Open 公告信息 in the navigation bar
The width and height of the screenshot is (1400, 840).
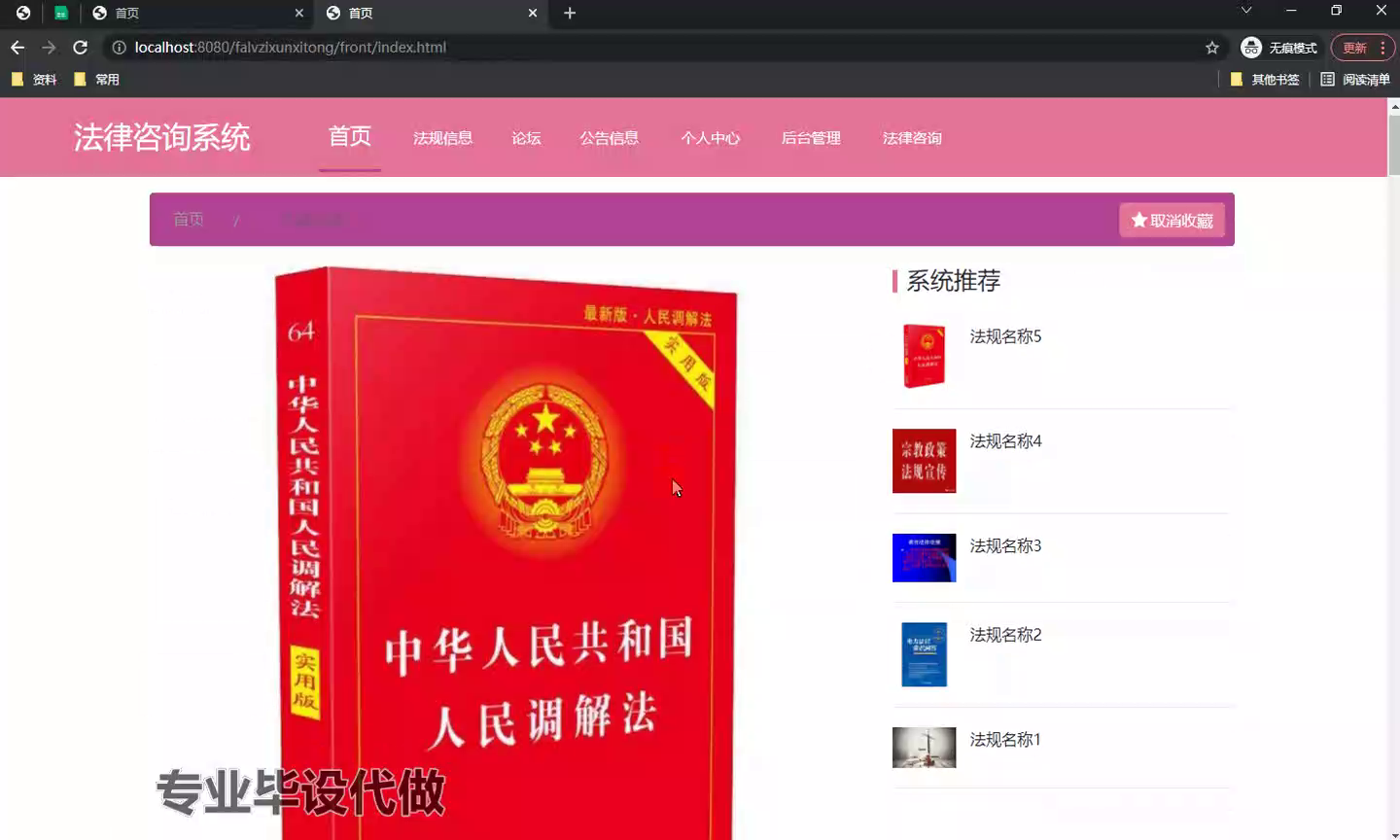(610, 138)
